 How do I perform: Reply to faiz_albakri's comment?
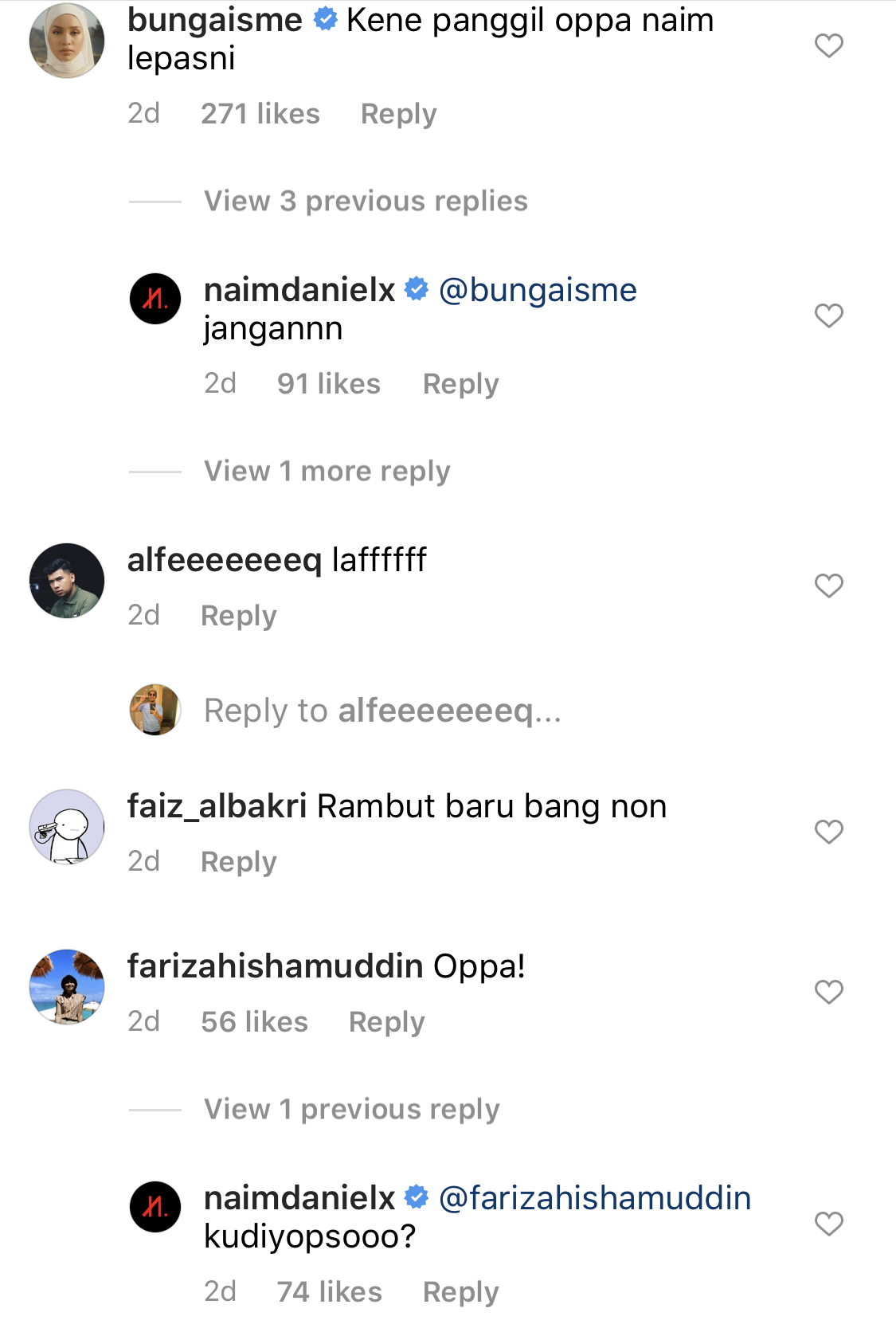tap(238, 862)
